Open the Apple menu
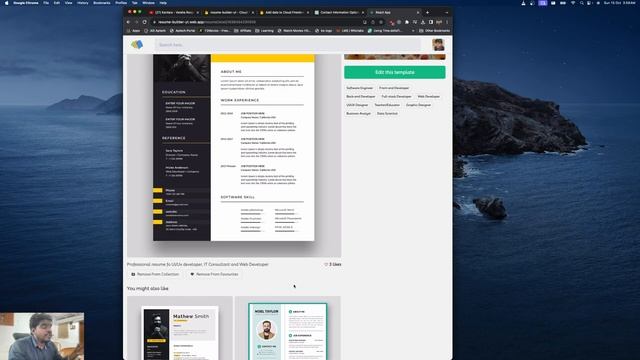Viewport: 640px width, 360px height. pos(7,3)
